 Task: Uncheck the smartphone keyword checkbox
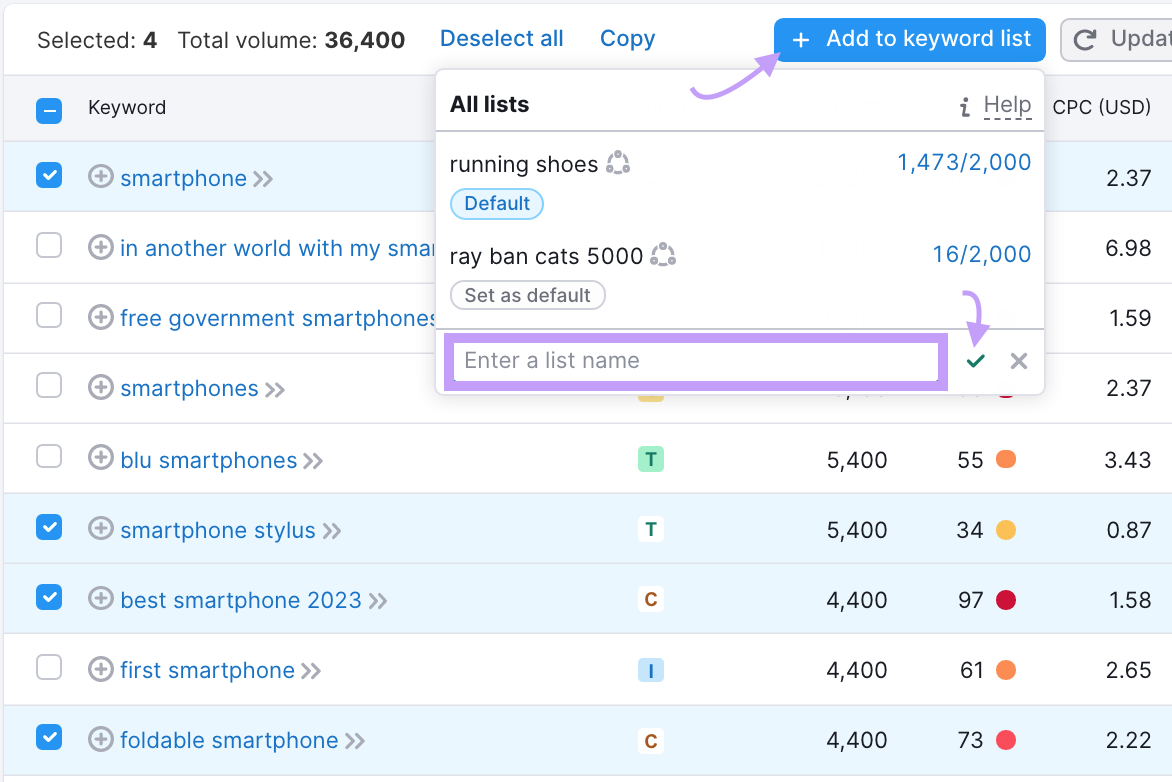coord(49,177)
